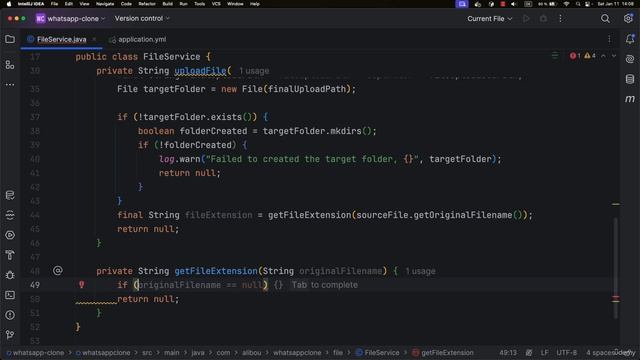Image resolution: width=640 pixels, height=360 pixels.
Task: Open the Database tool window icon
Action: coord(630,79)
